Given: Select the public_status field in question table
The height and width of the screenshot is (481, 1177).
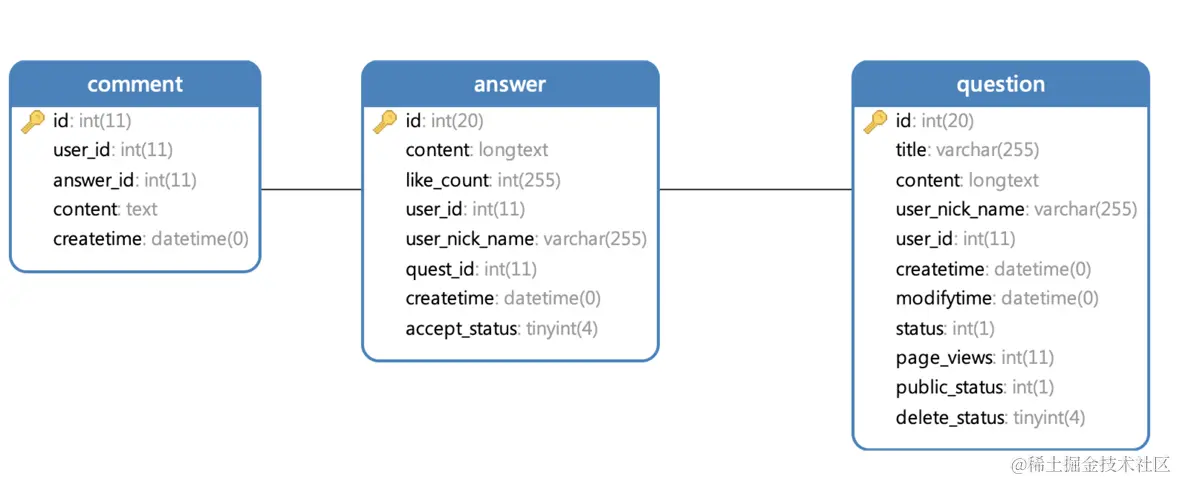Looking at the screenshot, I should coord(950,387).
